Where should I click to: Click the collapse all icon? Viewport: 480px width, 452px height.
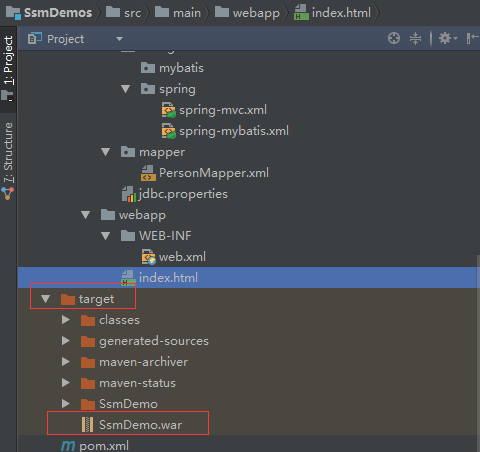pos(415,38)
